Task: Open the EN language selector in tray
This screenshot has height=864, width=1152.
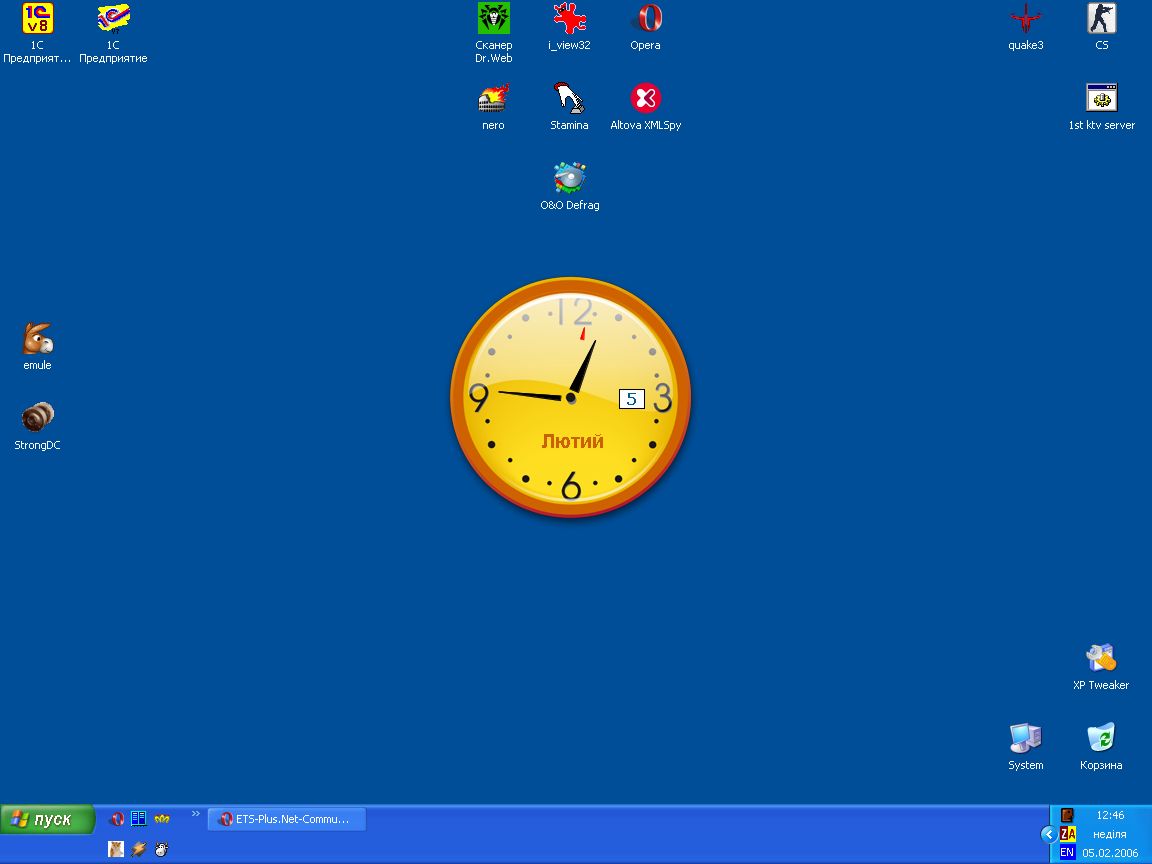Action: [1067, 852]
